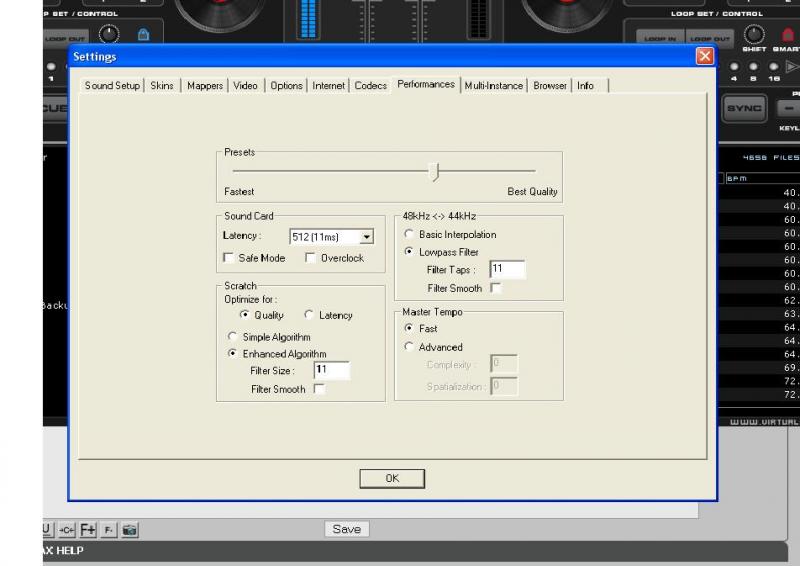Click the blue lock icon on left deck
Viewport: 800px width, 566px height.
coord(143,36)
